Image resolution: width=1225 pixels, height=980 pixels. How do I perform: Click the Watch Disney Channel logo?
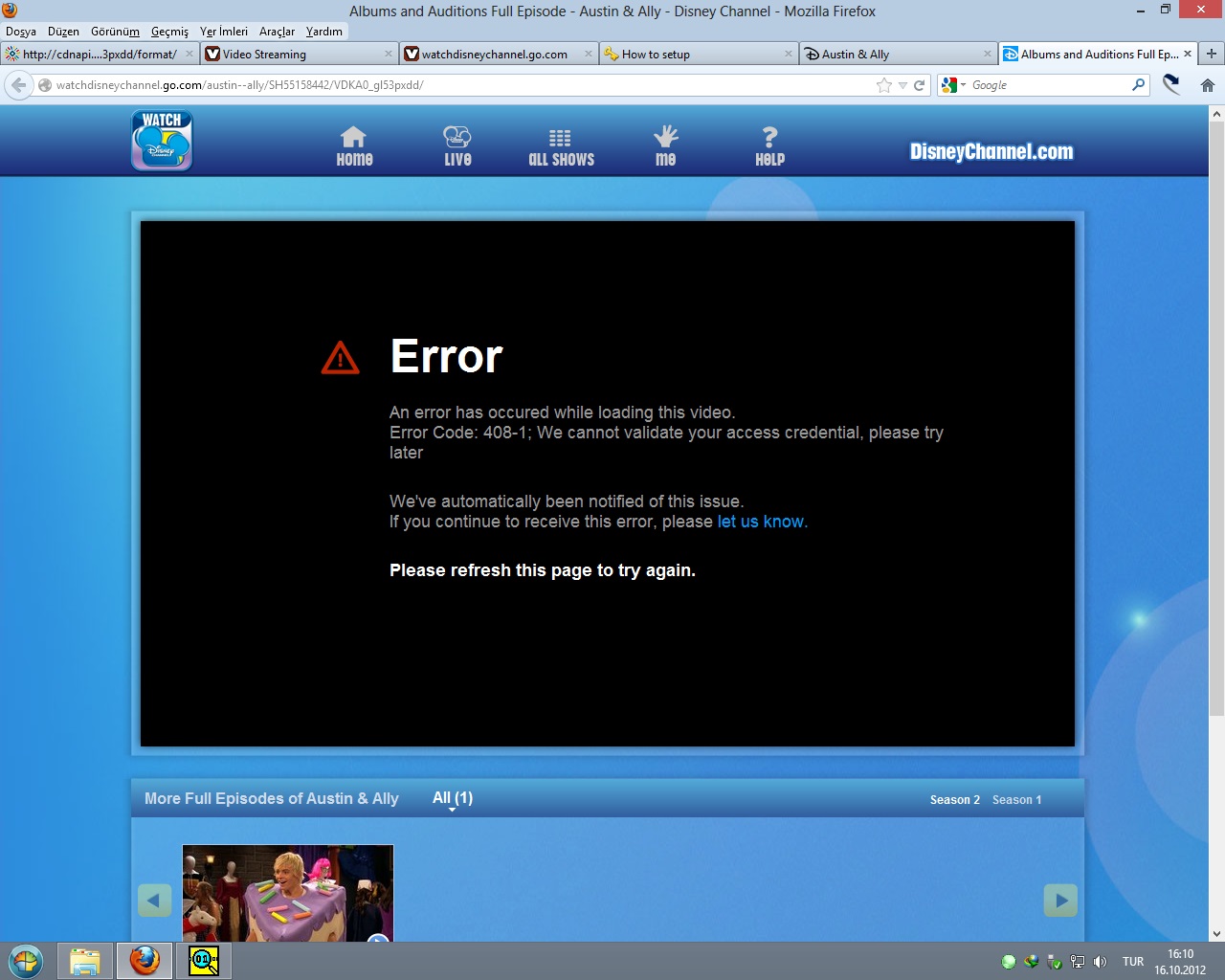point(162,141)
